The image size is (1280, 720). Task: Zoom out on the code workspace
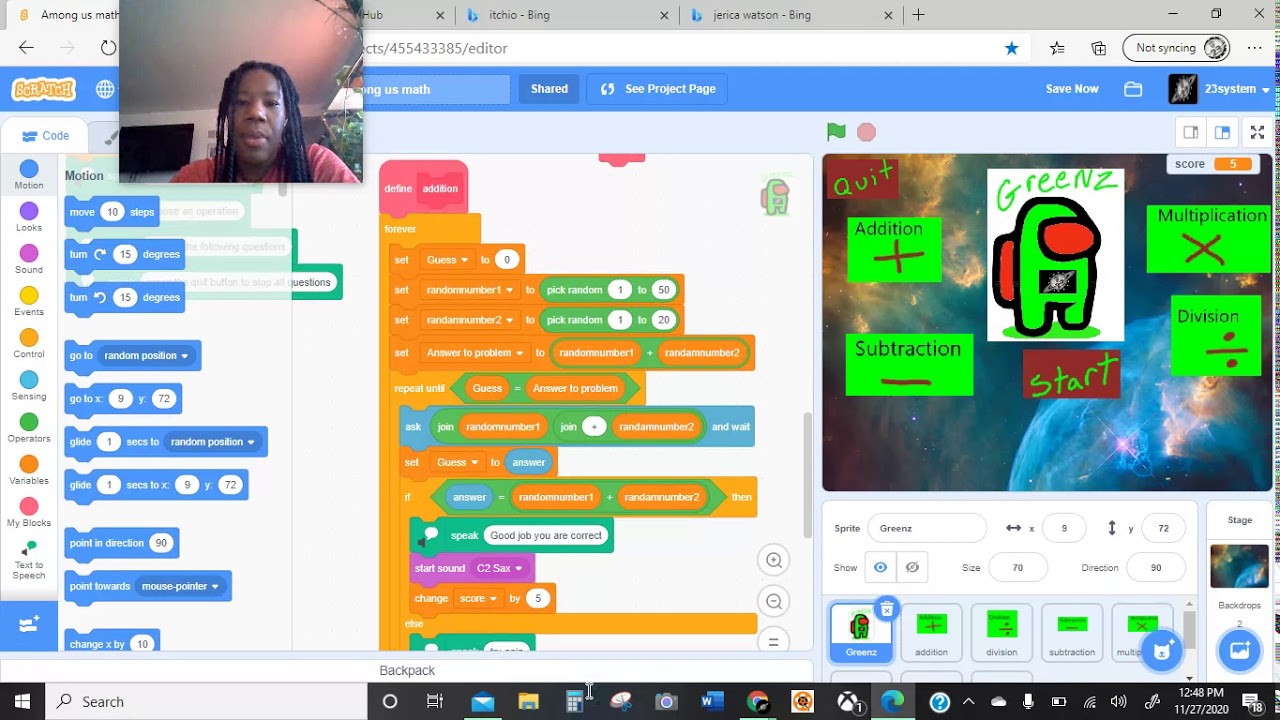774,601
